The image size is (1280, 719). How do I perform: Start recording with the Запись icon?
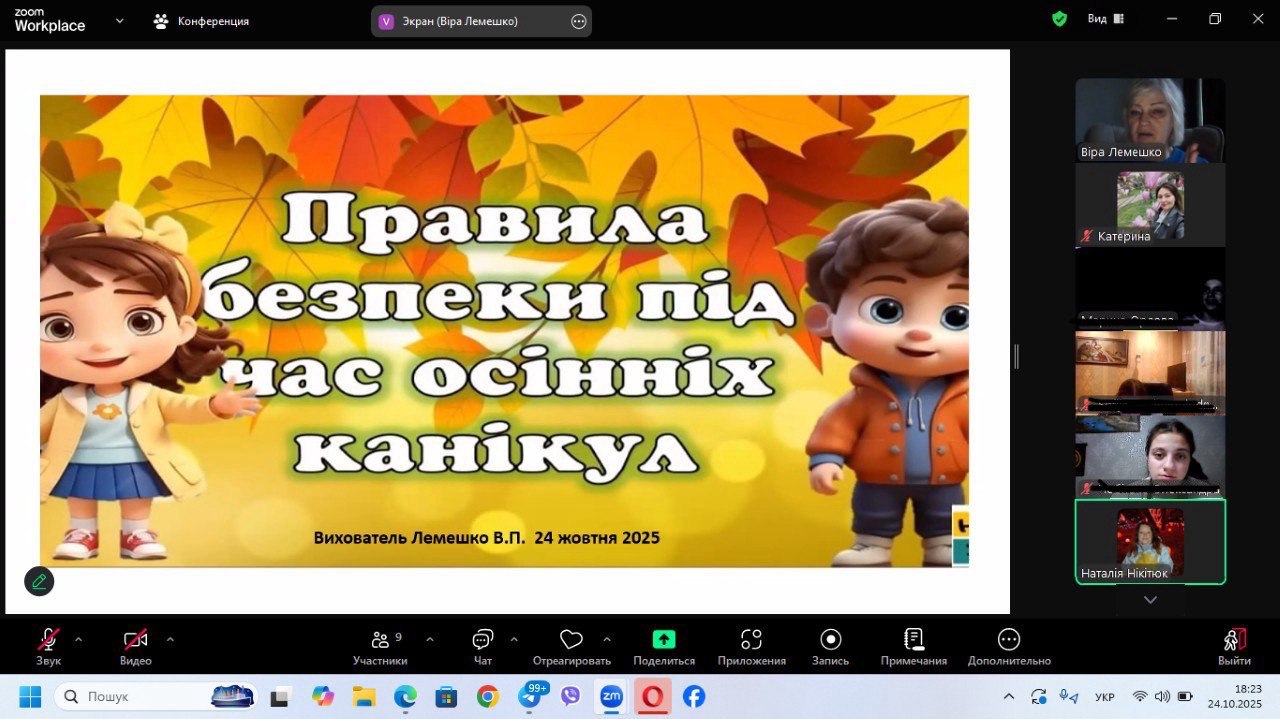coord(830,640)
